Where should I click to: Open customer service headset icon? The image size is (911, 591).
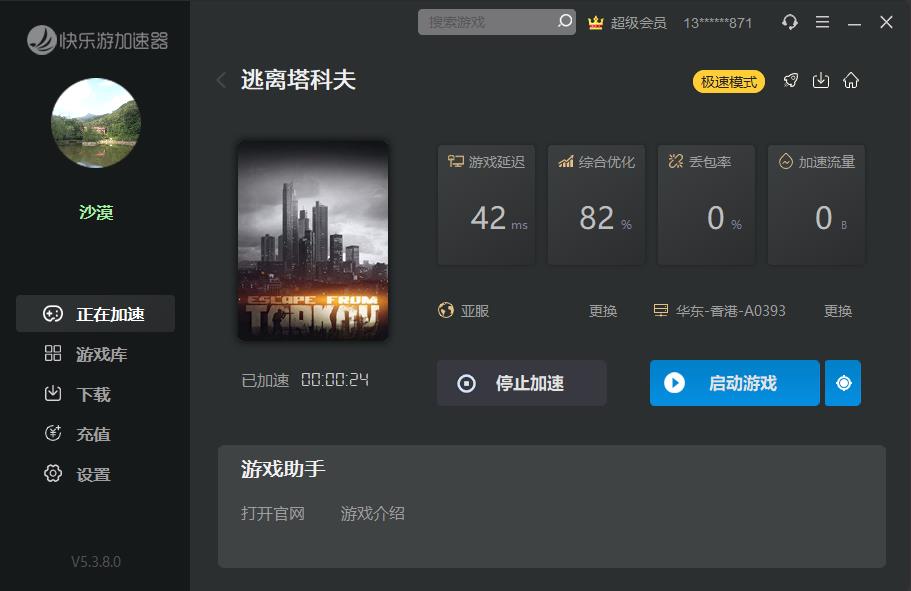tap(790, 22)
